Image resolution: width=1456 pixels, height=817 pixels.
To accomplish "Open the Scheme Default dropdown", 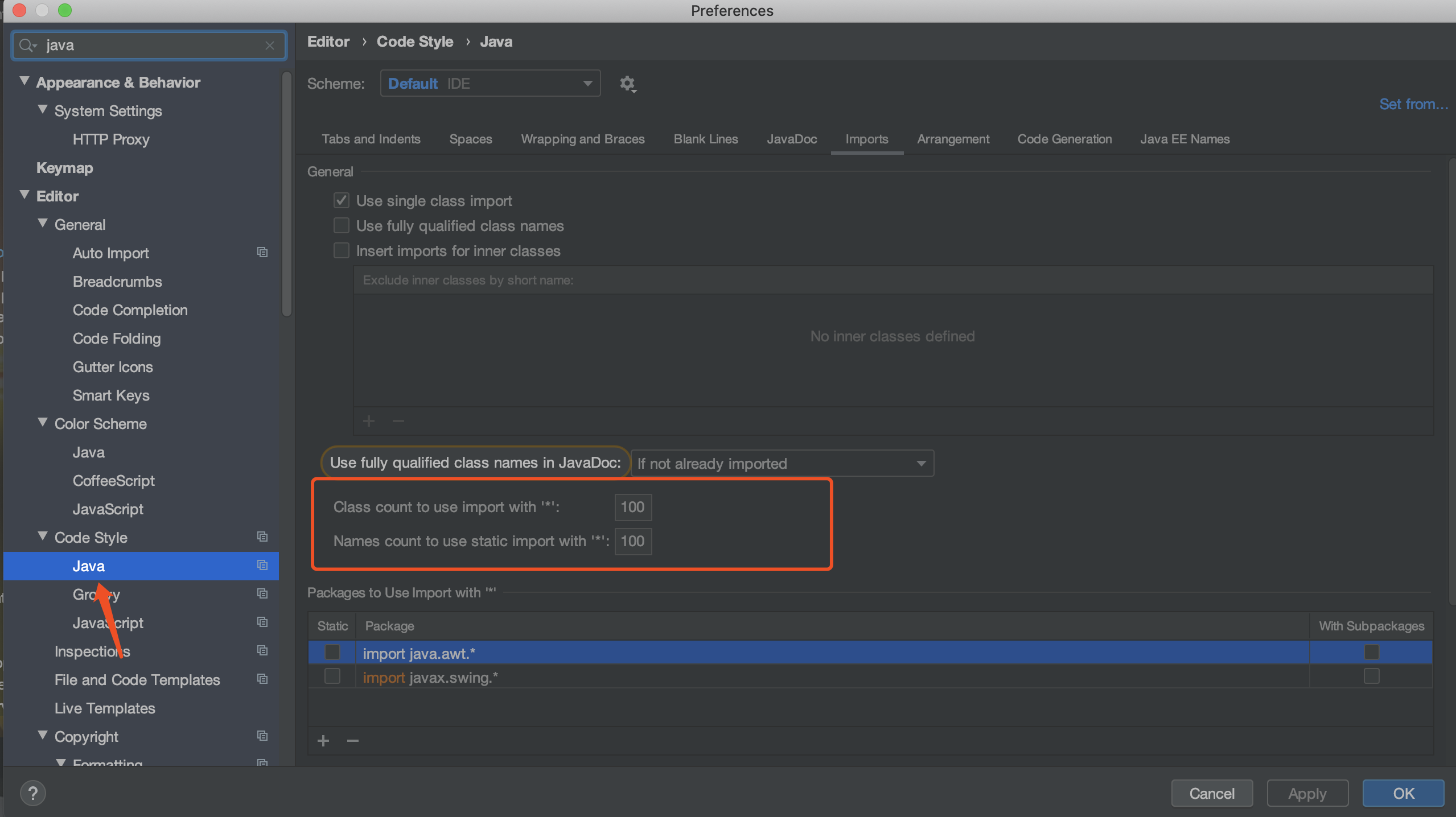I will pos(490,84).
